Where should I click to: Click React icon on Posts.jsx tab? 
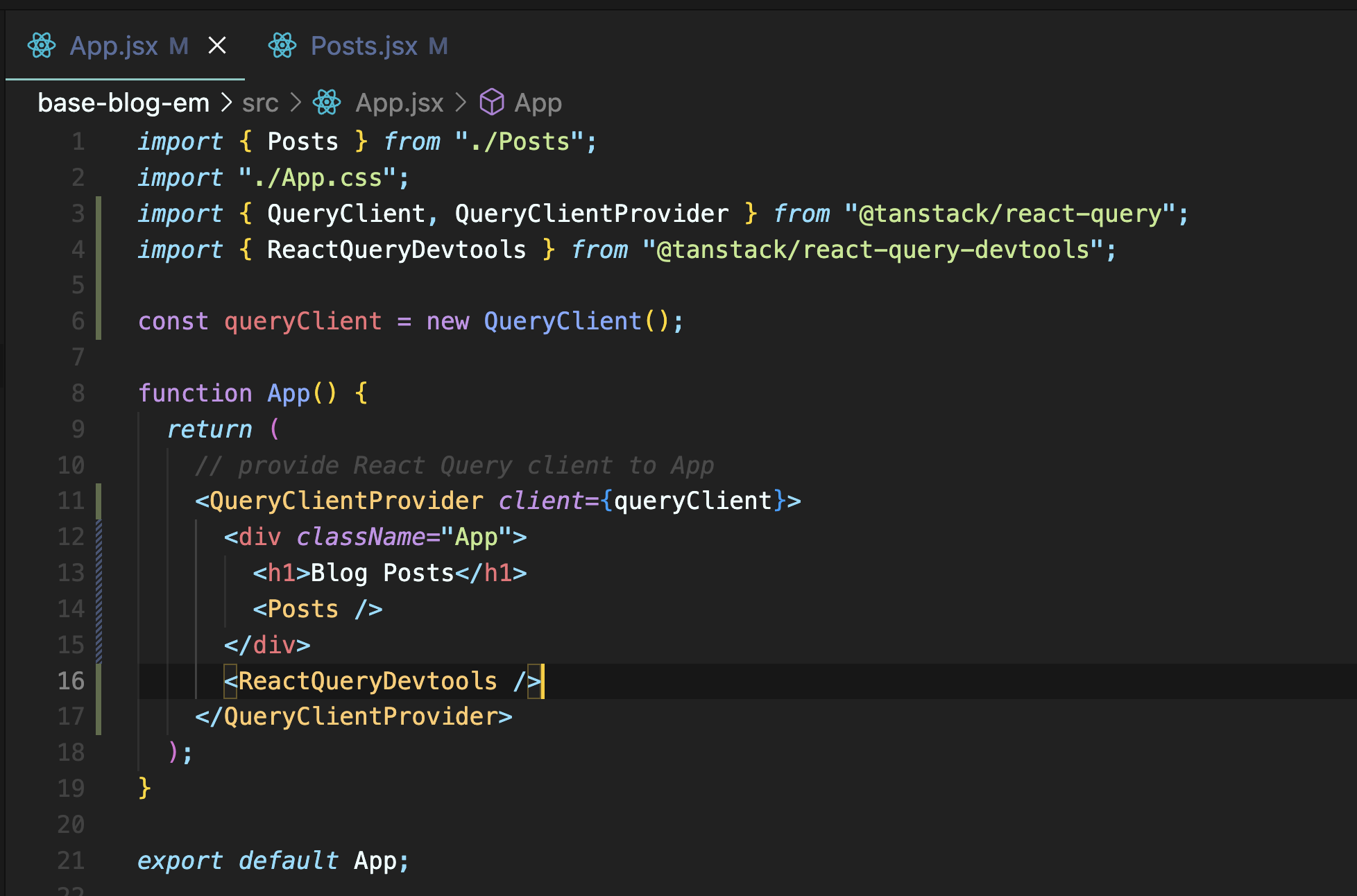282,46
